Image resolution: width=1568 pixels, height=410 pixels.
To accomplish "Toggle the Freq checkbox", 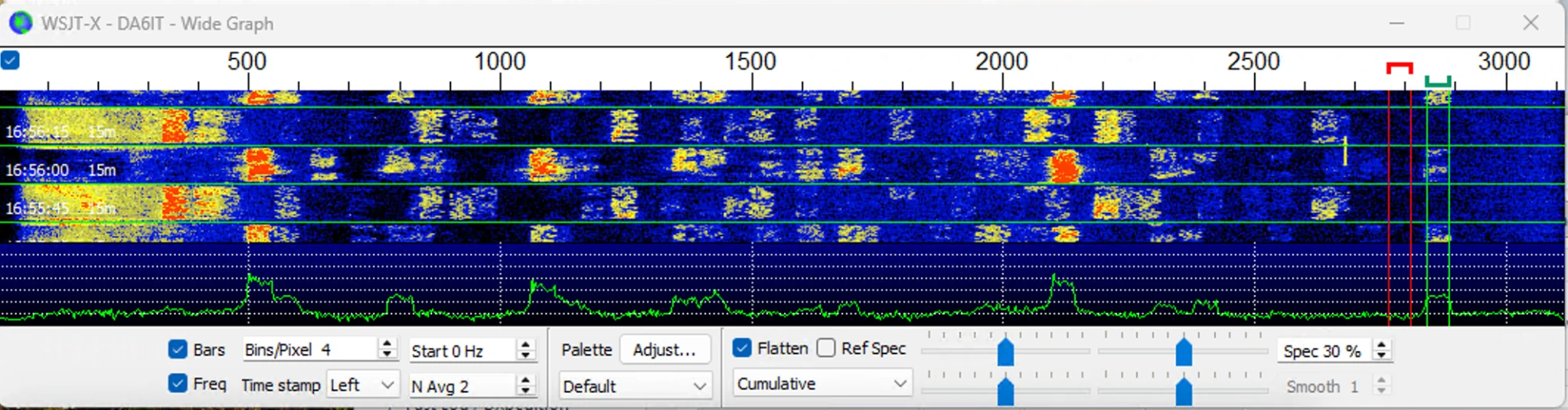I will (x=178, y=383).
